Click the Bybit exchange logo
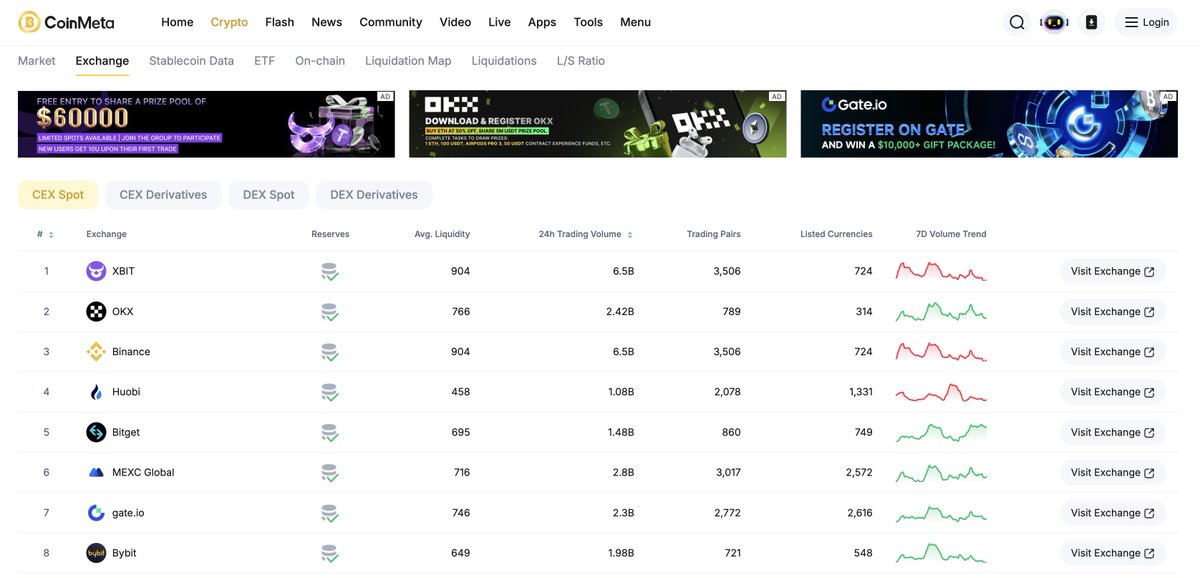This screenshot has height=578, width=1200. 96,553
